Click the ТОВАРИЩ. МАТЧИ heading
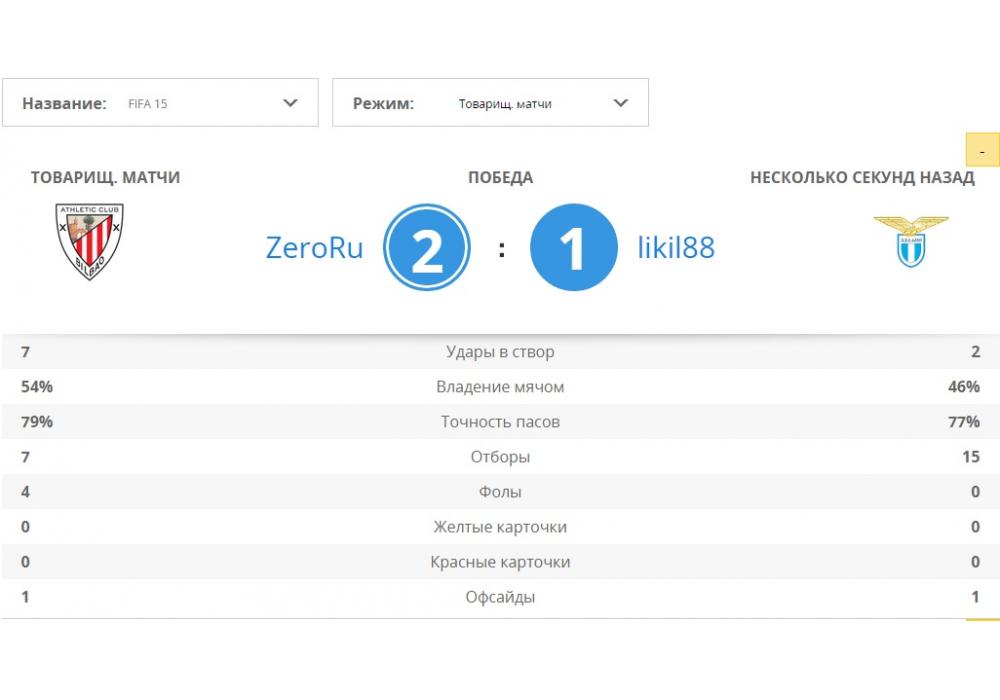This screenshot has width=1000, height=700. (105, 177)
